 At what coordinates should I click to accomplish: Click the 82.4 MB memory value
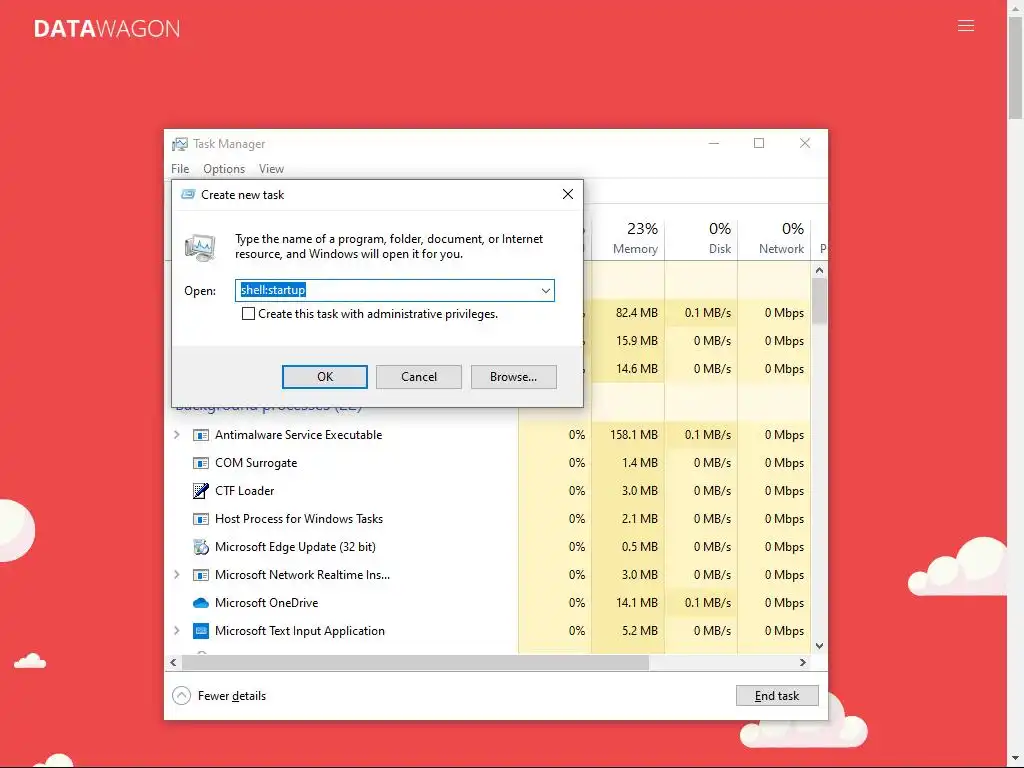[637, 313]
